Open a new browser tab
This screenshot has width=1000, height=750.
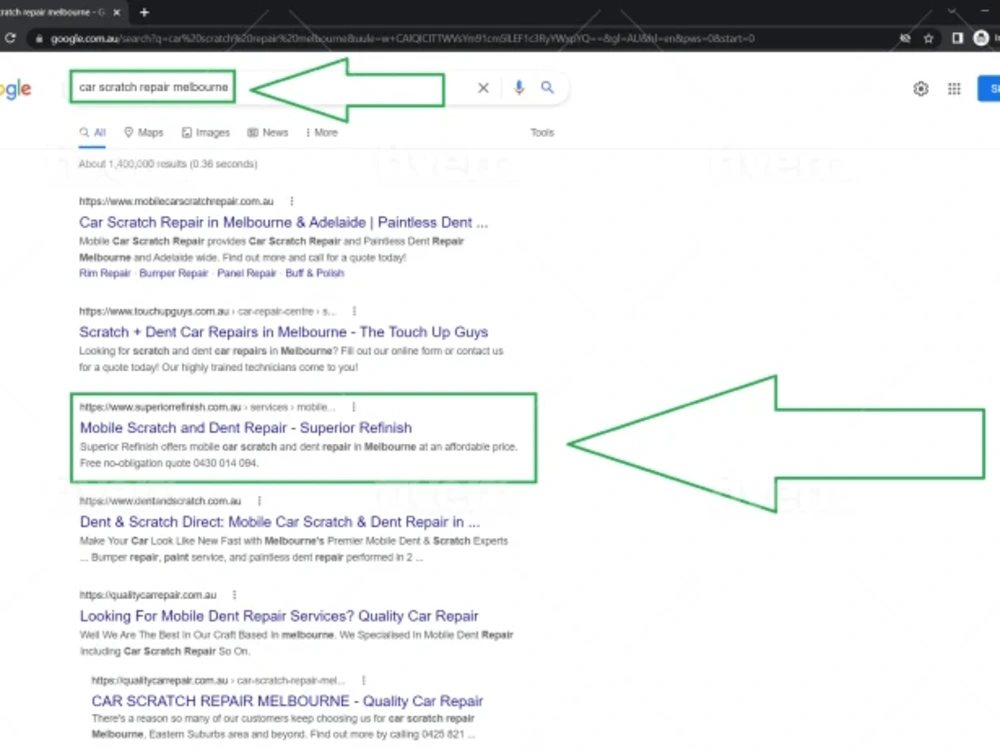coord(144,12)
